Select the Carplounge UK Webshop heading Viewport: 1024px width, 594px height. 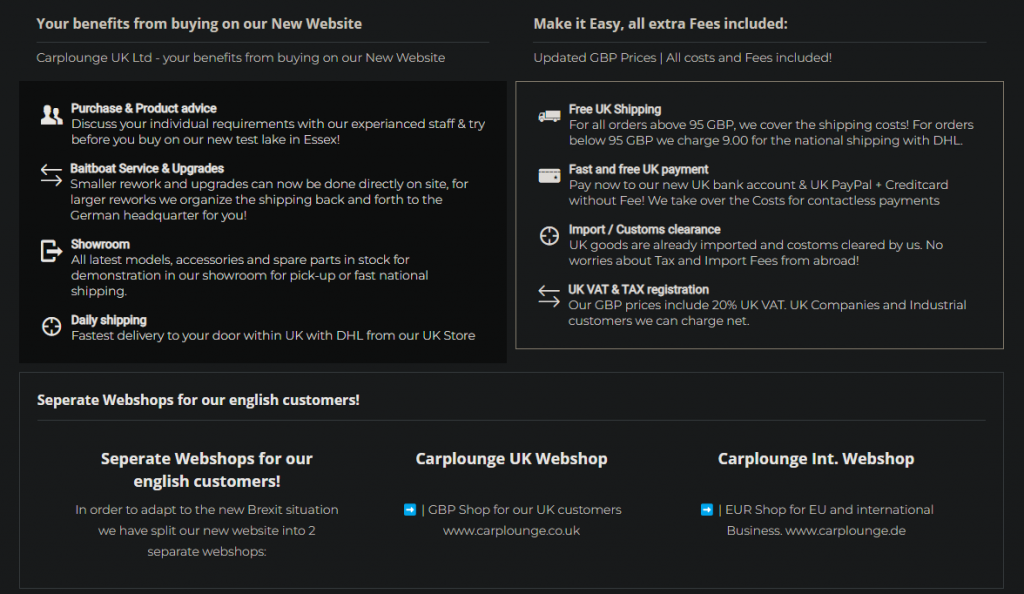pos(511,459)
